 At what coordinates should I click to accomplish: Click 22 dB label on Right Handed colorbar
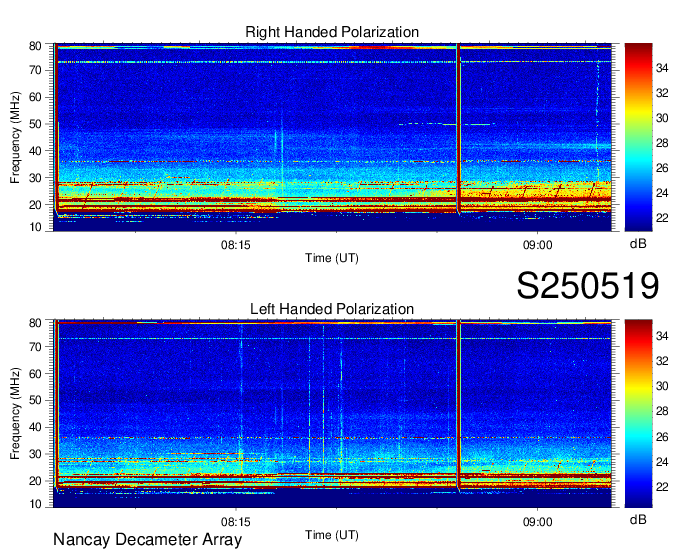click(x=662, y=218)
